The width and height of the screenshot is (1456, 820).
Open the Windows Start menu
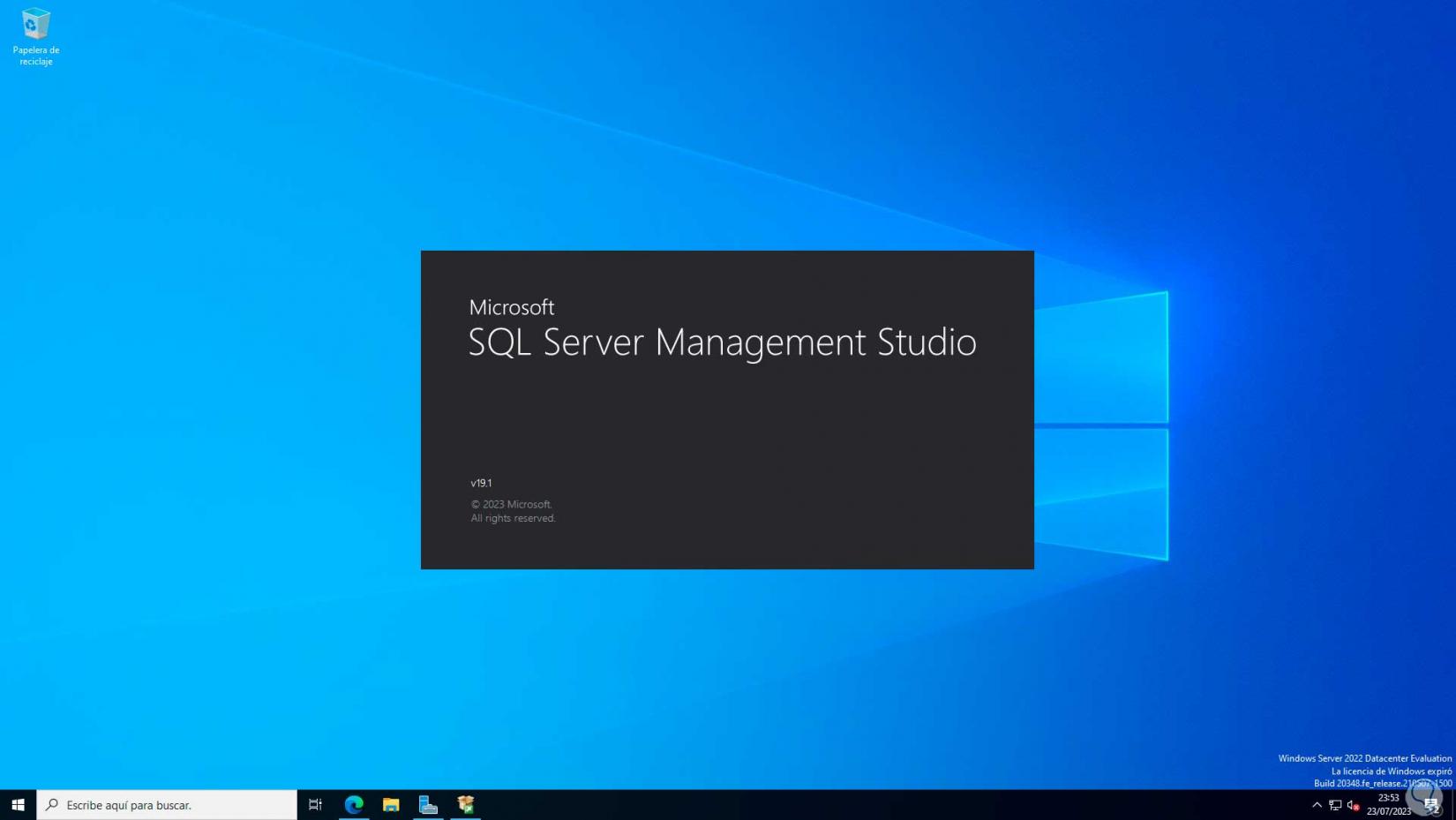[18, 805]
